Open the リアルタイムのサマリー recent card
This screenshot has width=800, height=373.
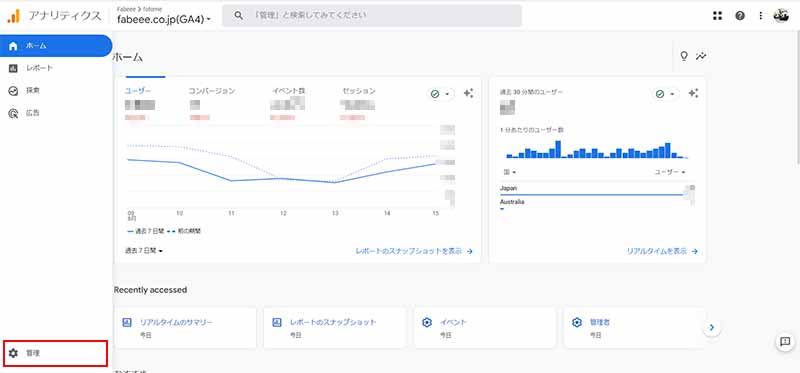click(185, 328)
